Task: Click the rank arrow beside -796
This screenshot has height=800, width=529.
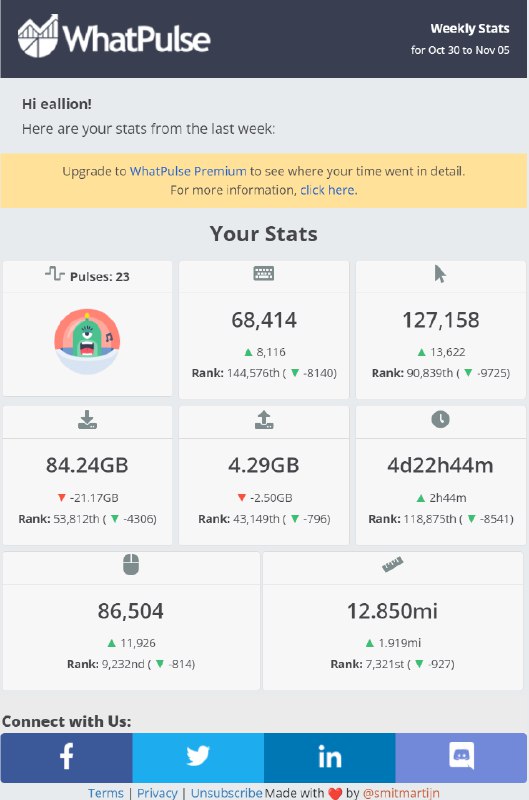Action: (295, 519)
